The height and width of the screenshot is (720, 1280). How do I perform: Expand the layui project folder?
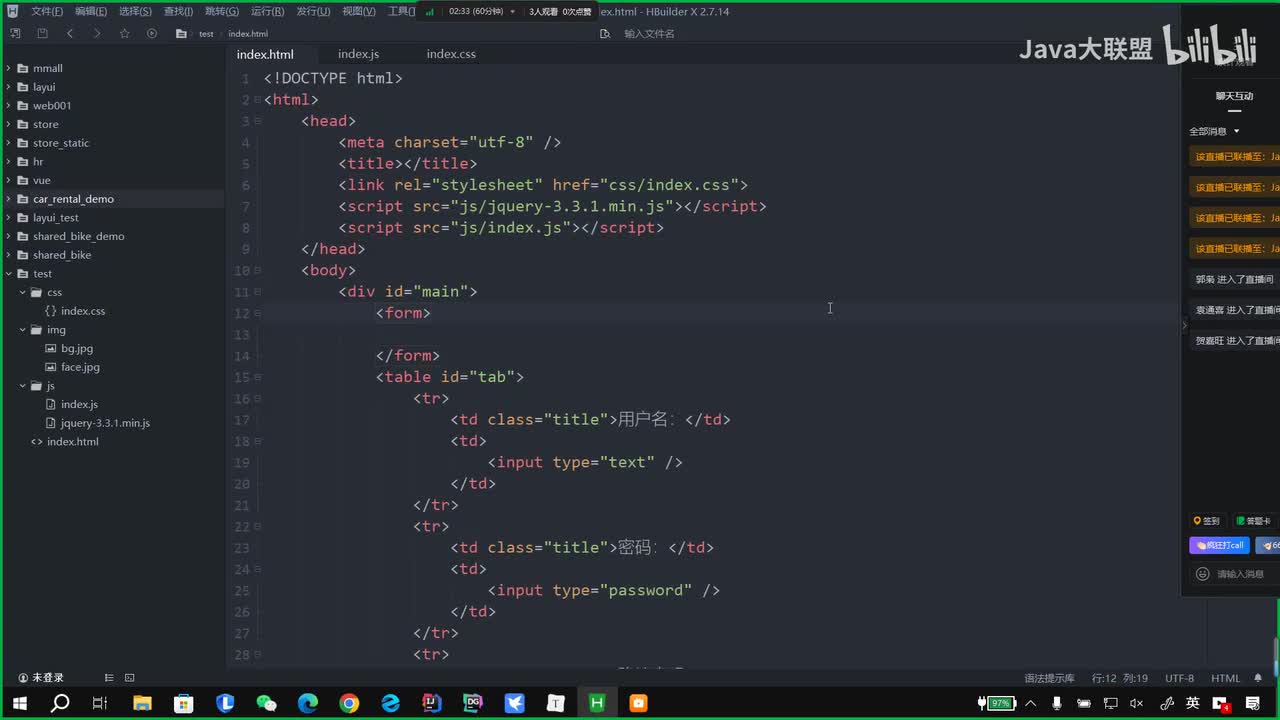(9, 87)
